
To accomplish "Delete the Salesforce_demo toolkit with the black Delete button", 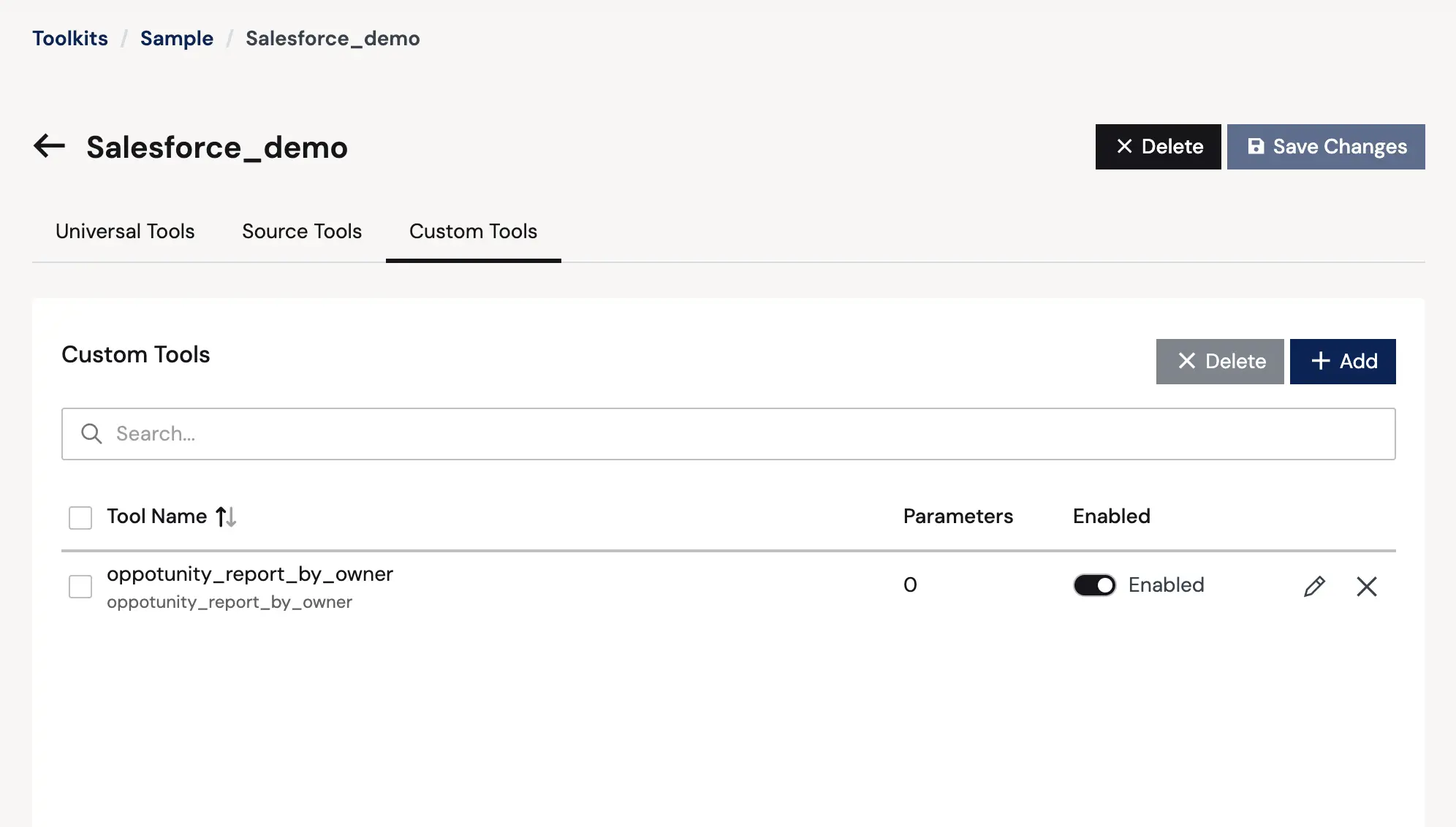I will [1158, 147].
